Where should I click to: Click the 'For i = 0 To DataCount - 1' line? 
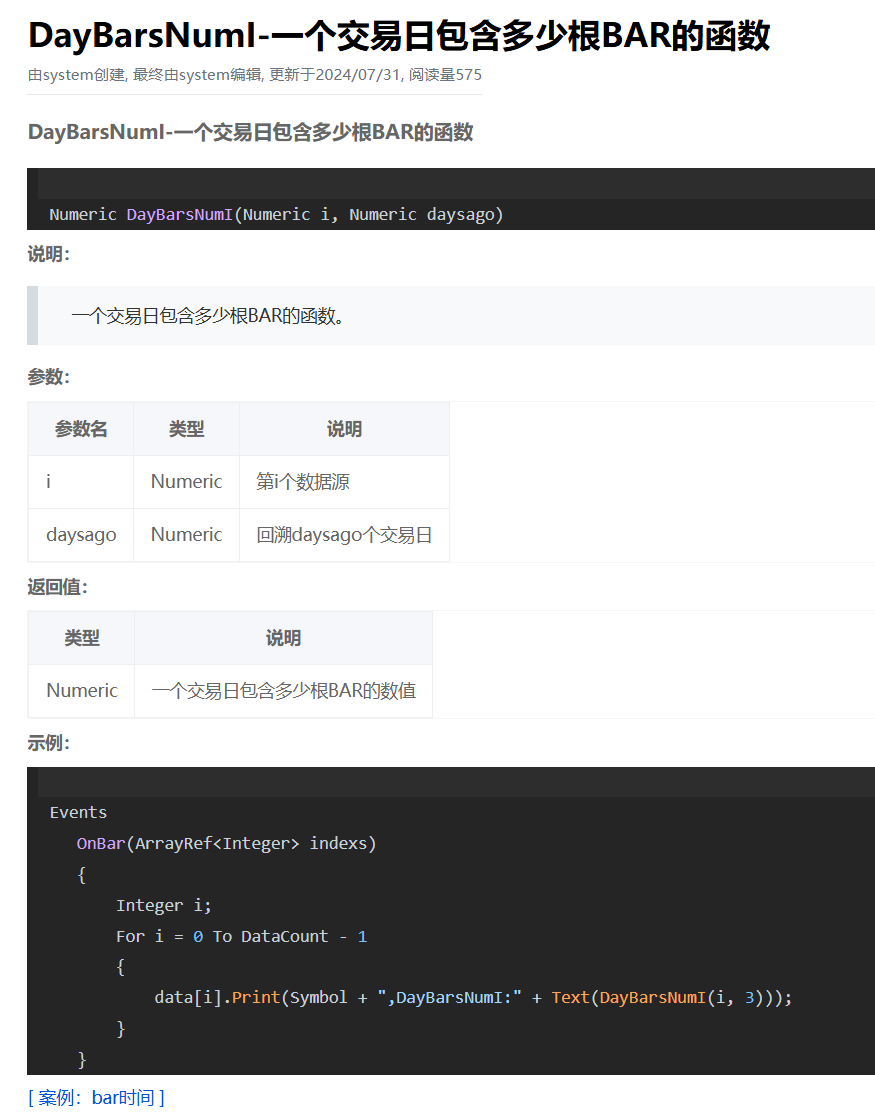pyautogui.click(x=241, y=936)
